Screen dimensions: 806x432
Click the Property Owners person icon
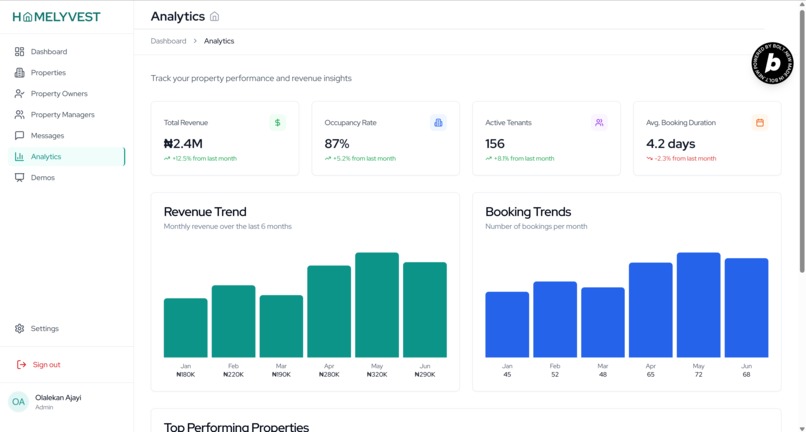(20, 94)
